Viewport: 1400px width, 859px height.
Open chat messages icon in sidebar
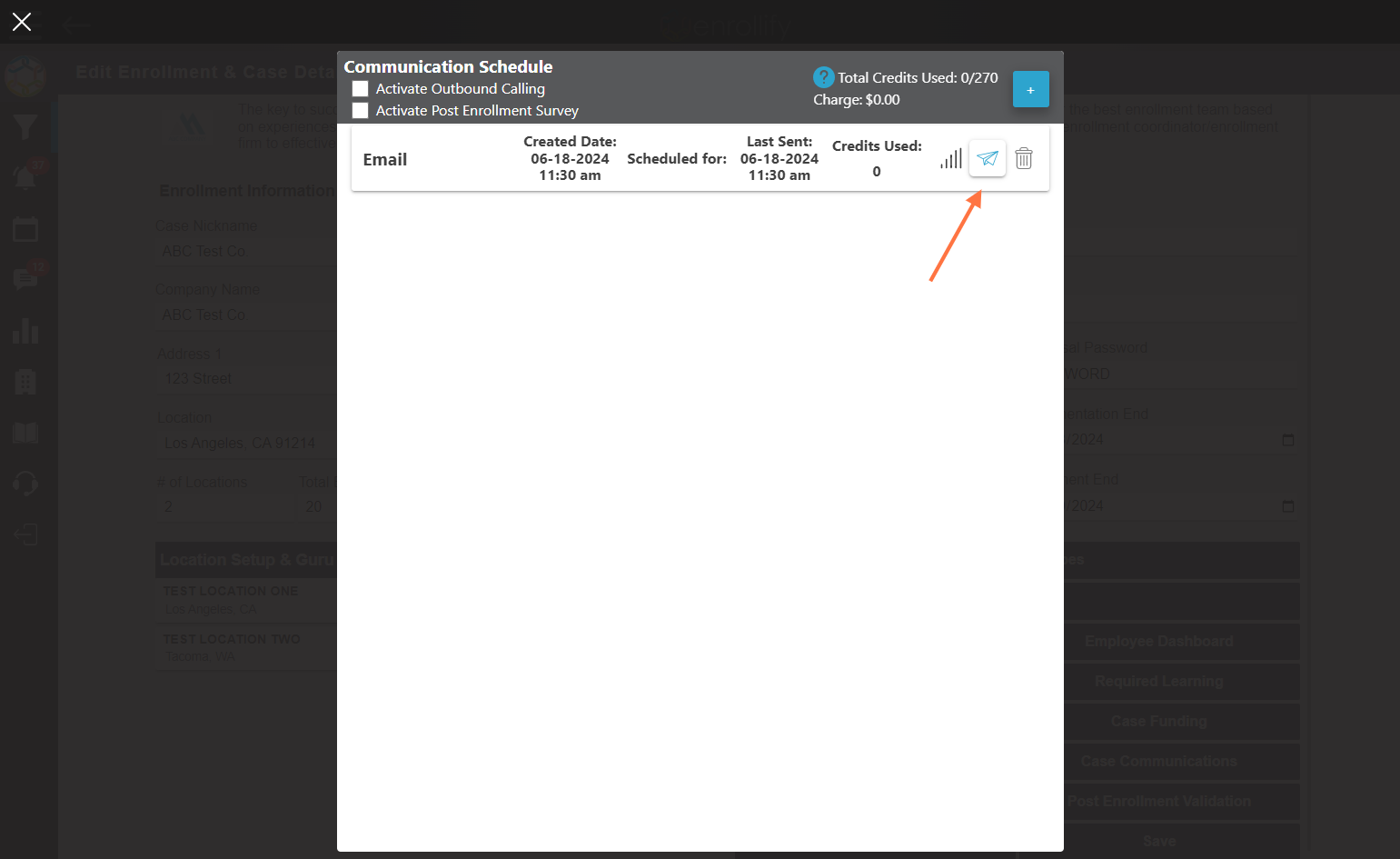(25, 279)
